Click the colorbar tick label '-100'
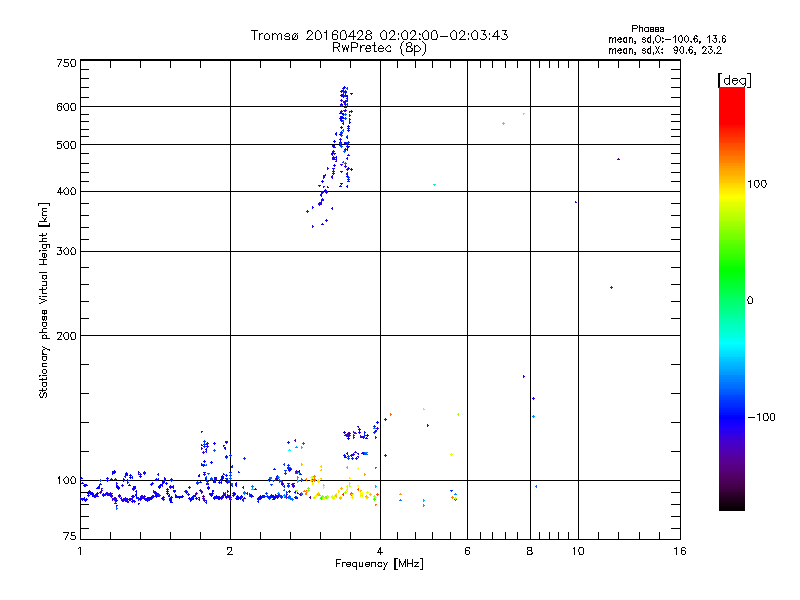The height and width of the screenshot is (600, 800). click(x=762, y=417)
